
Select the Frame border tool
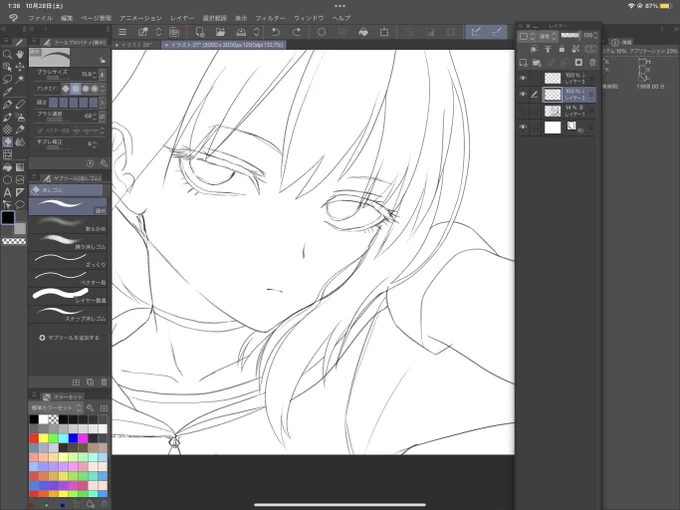click(x=20, y=180)
